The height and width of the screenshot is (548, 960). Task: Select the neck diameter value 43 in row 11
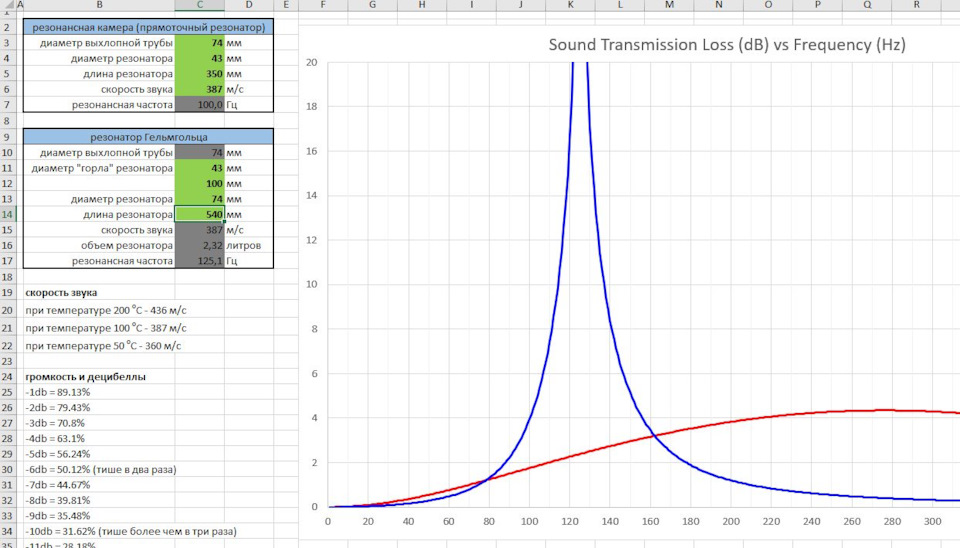(200, 168)
